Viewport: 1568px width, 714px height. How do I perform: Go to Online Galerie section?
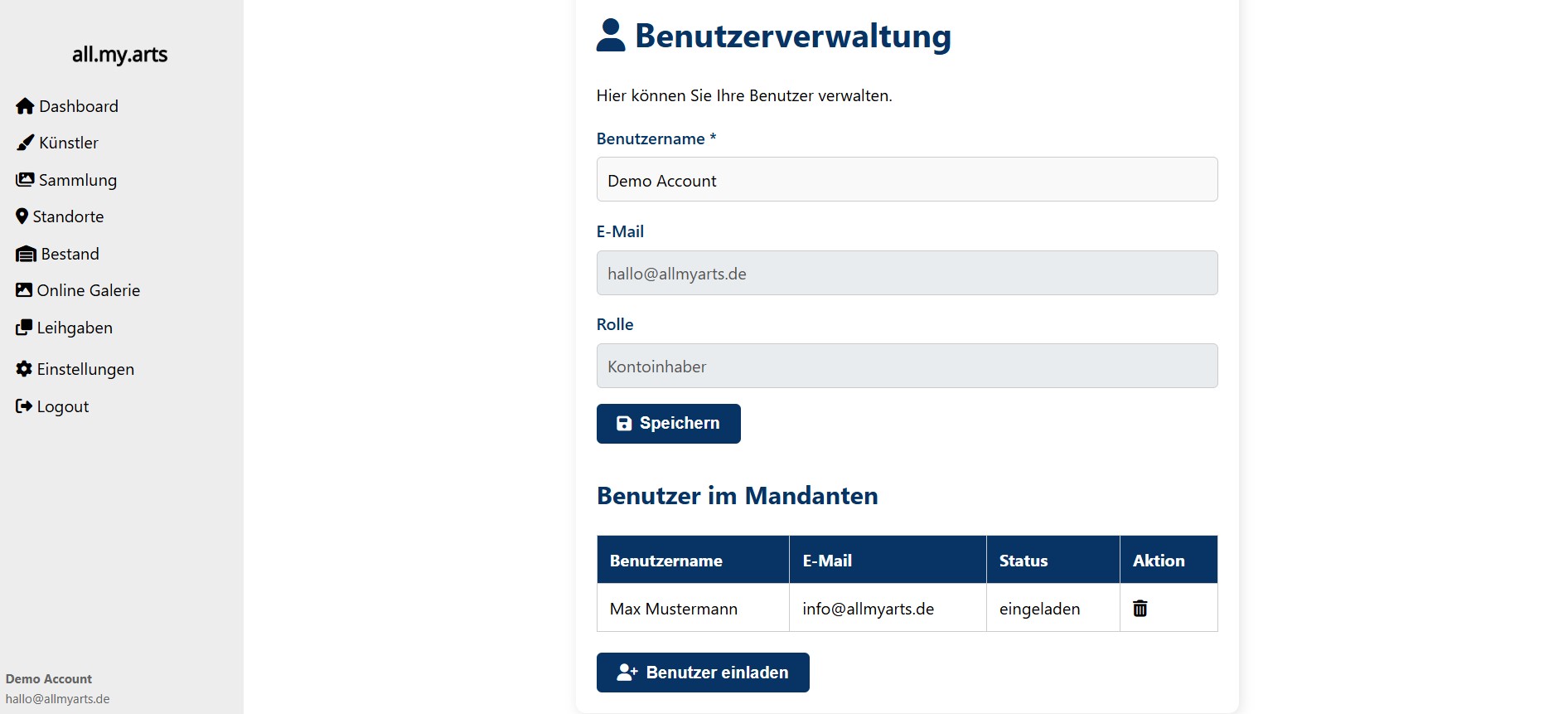coord(89,290)
